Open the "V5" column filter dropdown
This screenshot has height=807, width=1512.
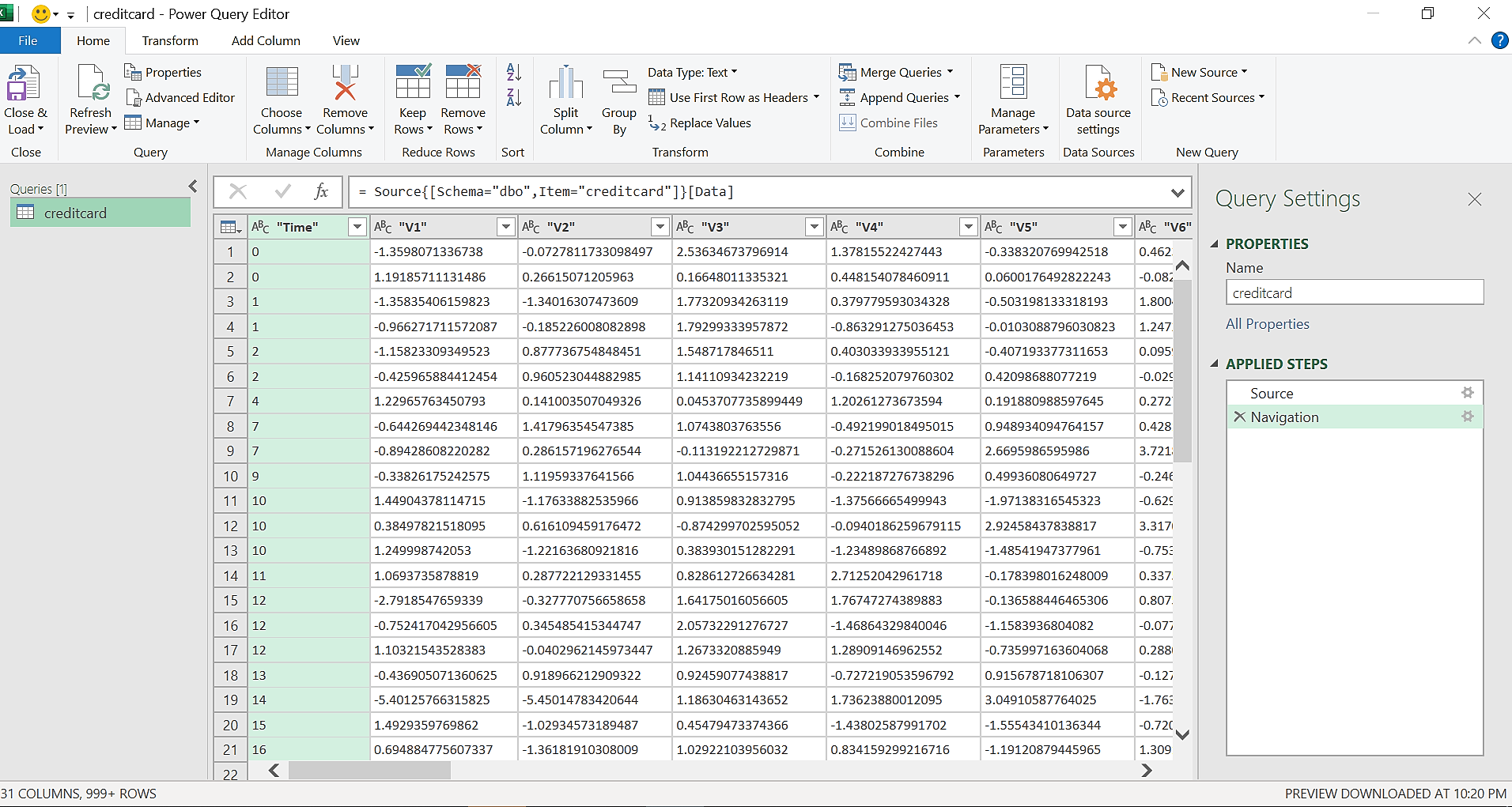[1123, 227]
